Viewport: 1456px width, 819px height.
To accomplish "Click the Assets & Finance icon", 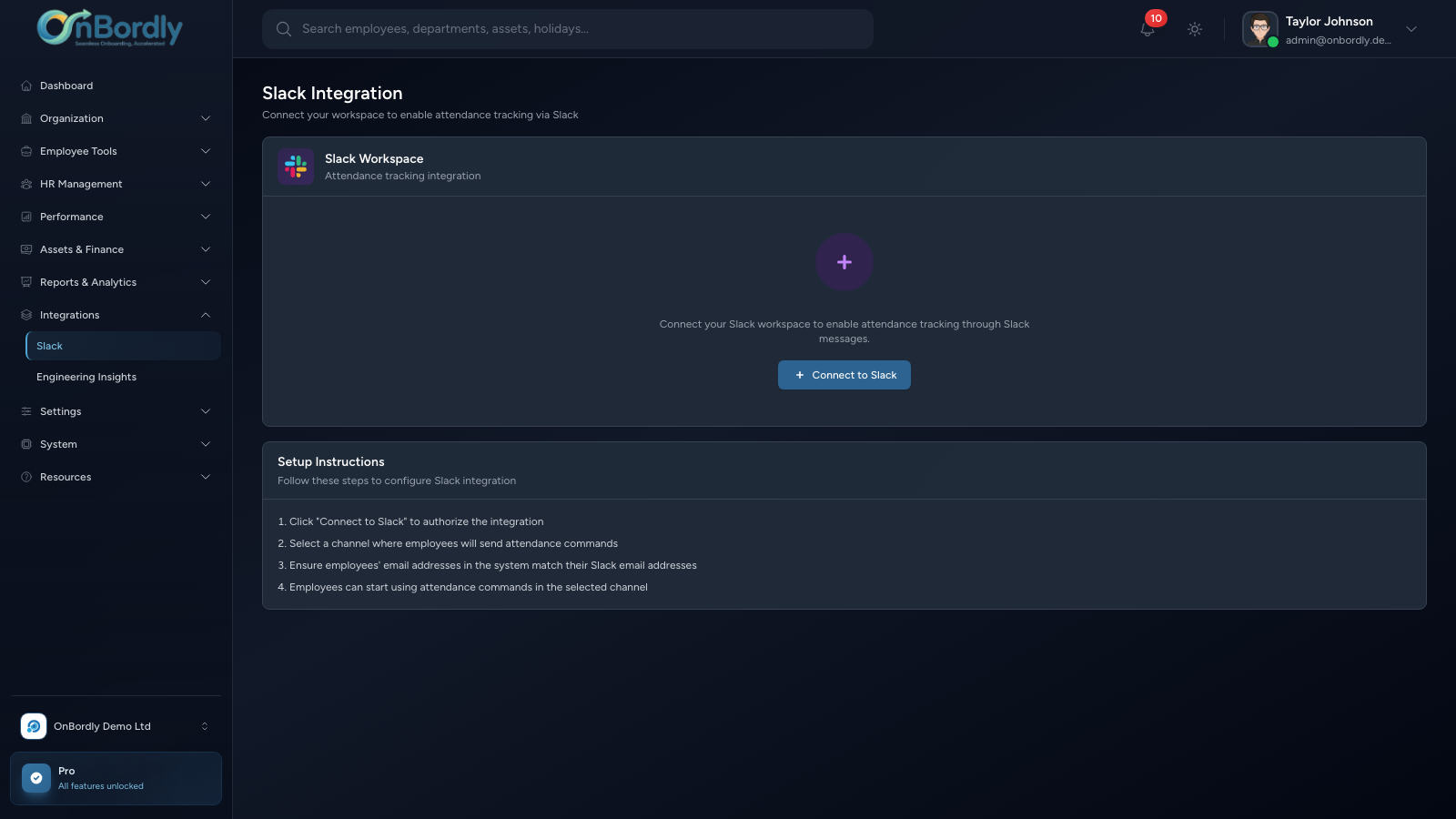I will tap(26, 249).
